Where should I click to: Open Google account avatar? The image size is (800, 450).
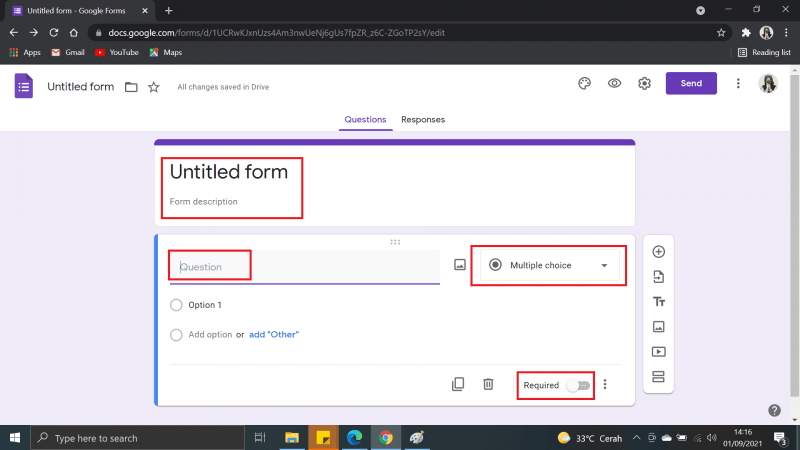pos(767,83)
